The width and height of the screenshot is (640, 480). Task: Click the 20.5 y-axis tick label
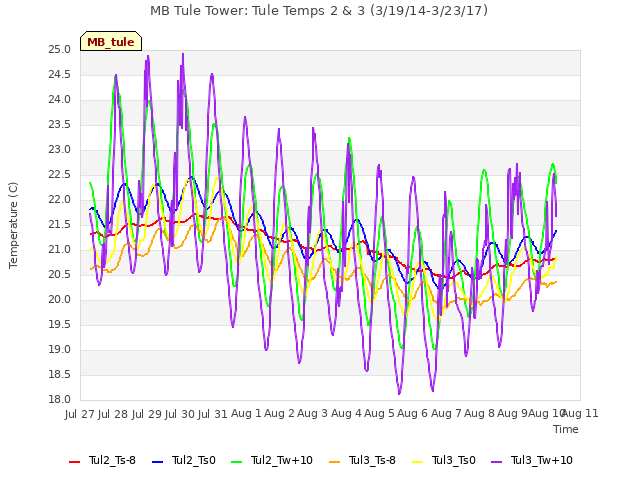point(60,275)
